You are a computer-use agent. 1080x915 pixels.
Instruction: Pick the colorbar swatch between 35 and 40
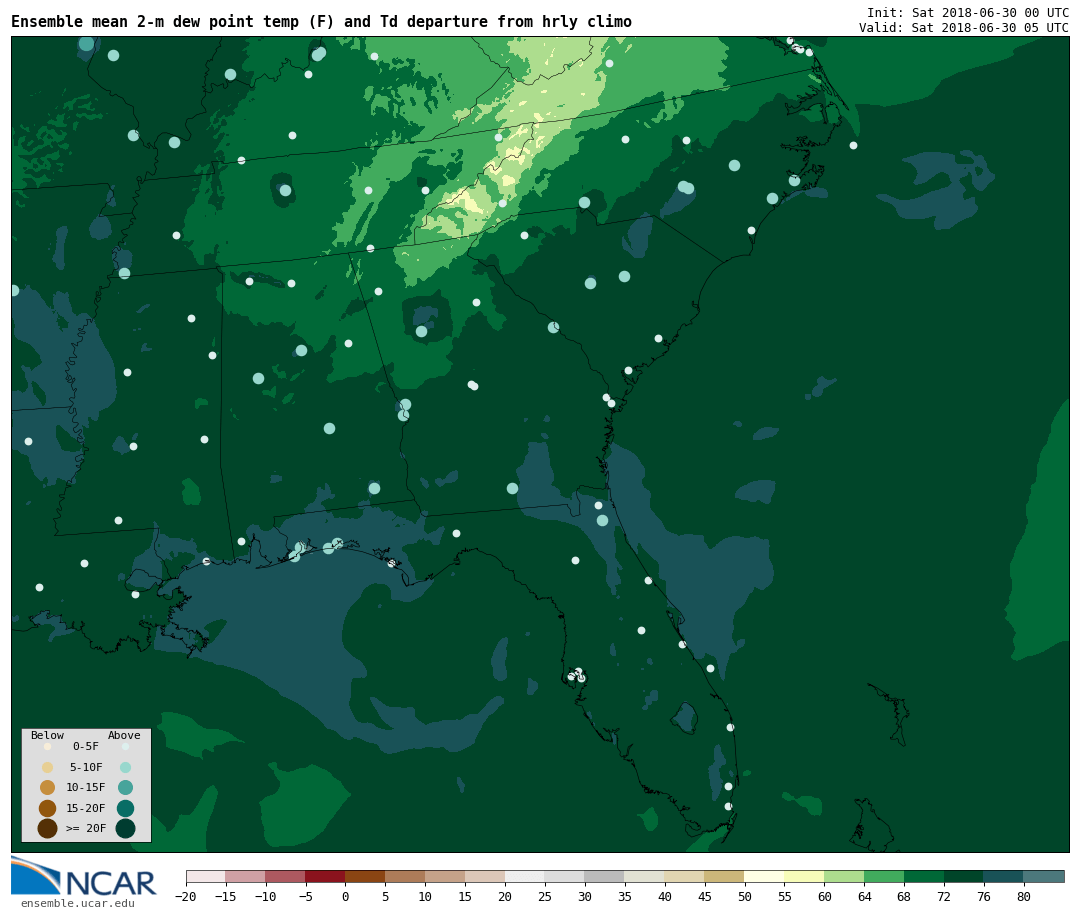[x=645, y=876]
